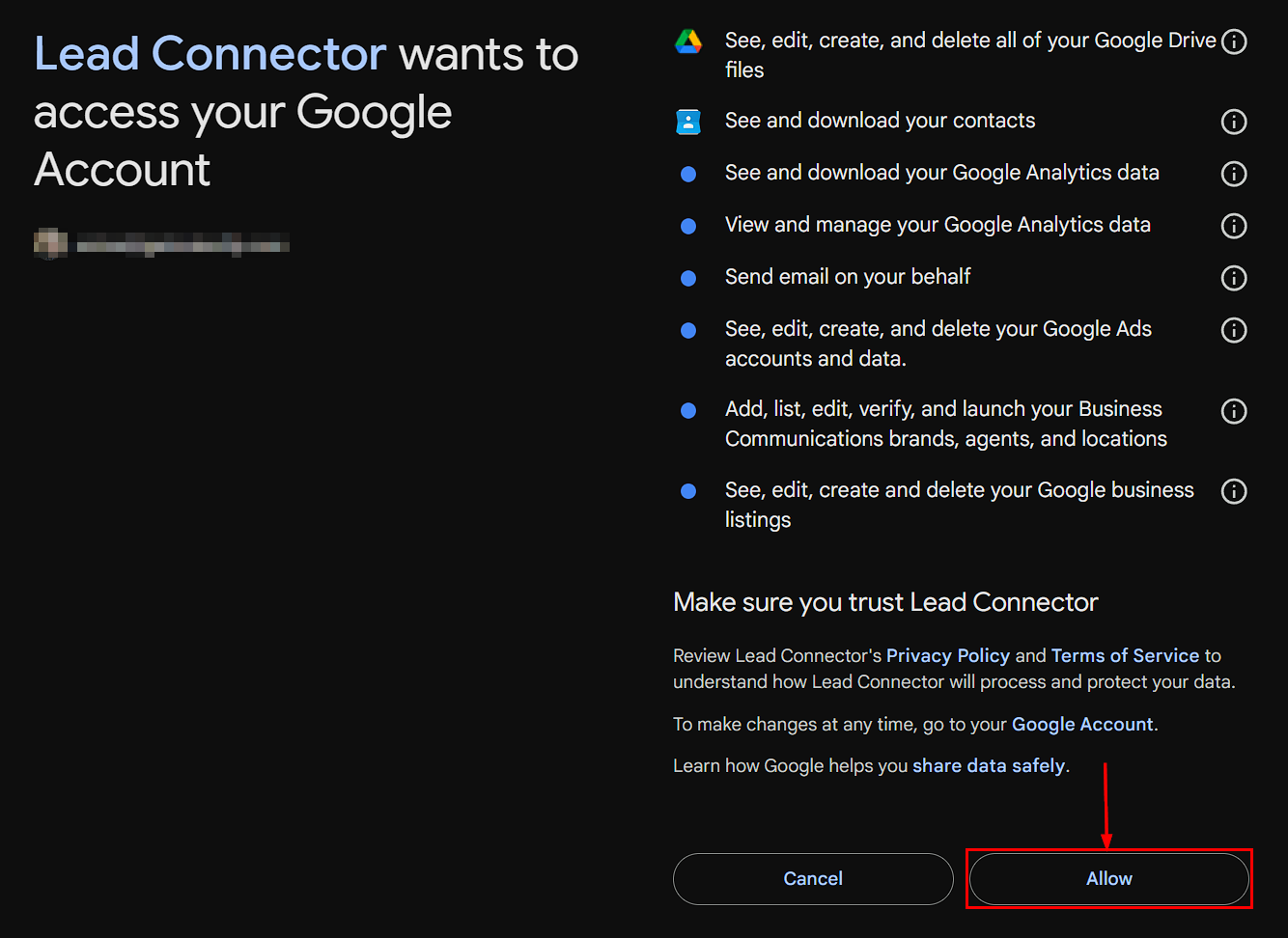Viewport: 1288px width, 938px height.
Task: Click the Contacts icon
Action: tap(688, 122)
